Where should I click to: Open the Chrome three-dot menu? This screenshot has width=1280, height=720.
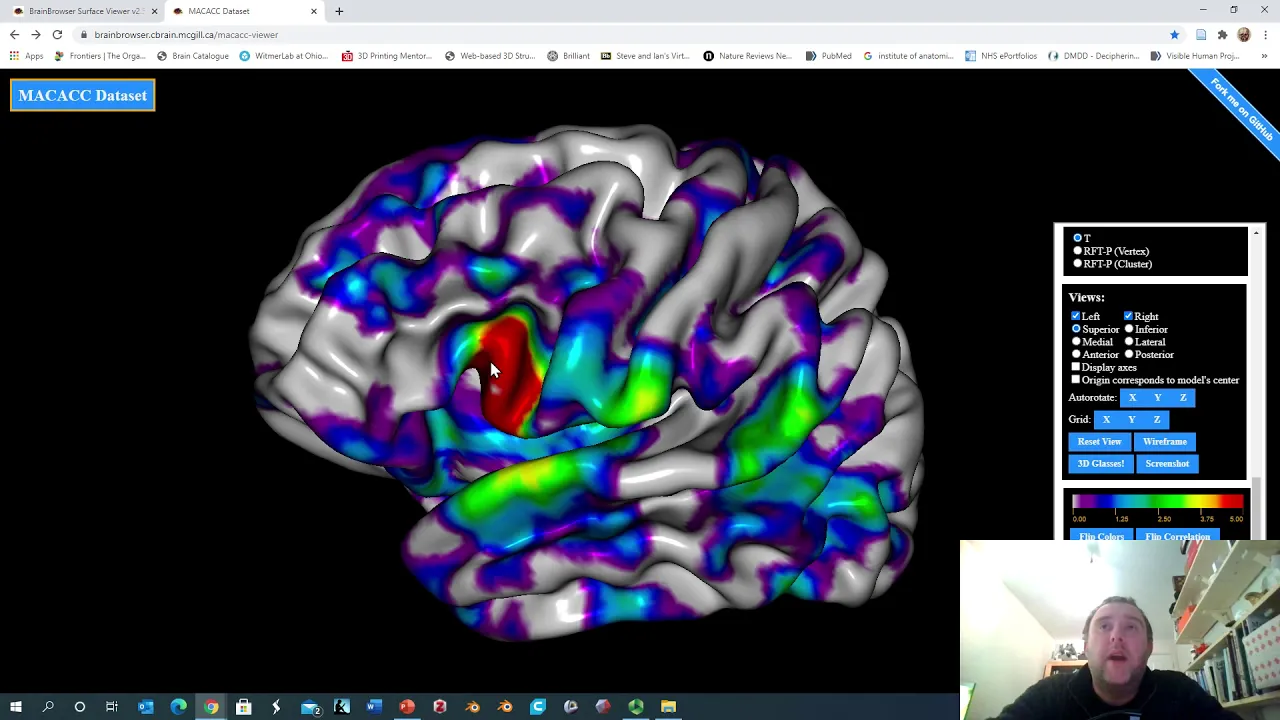tap(1265, 35)
